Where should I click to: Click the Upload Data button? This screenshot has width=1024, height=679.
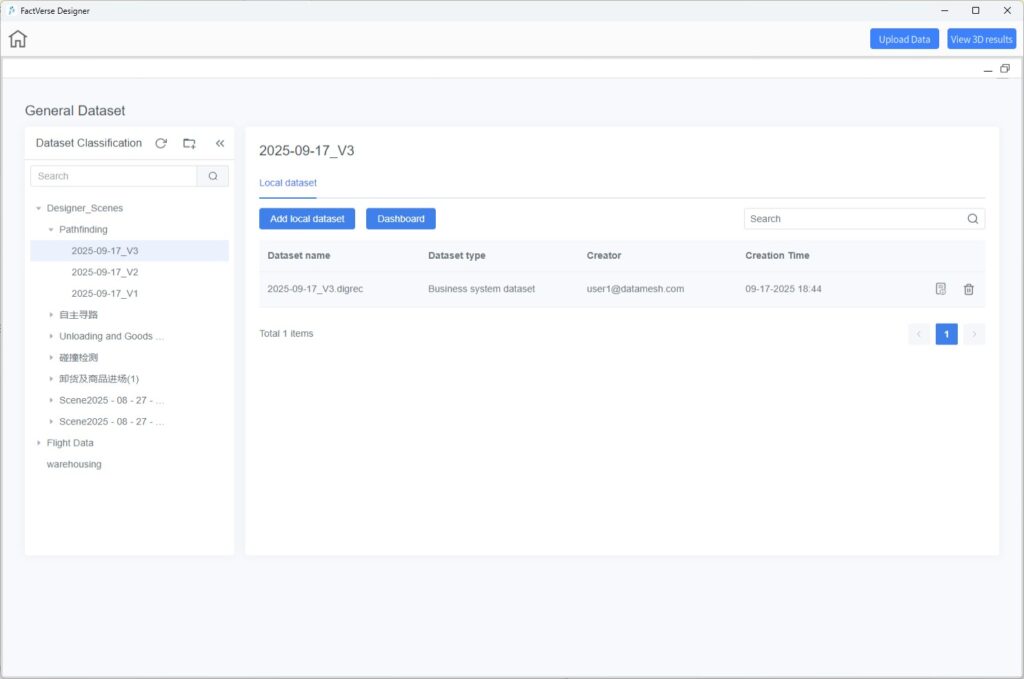point(904,39)
